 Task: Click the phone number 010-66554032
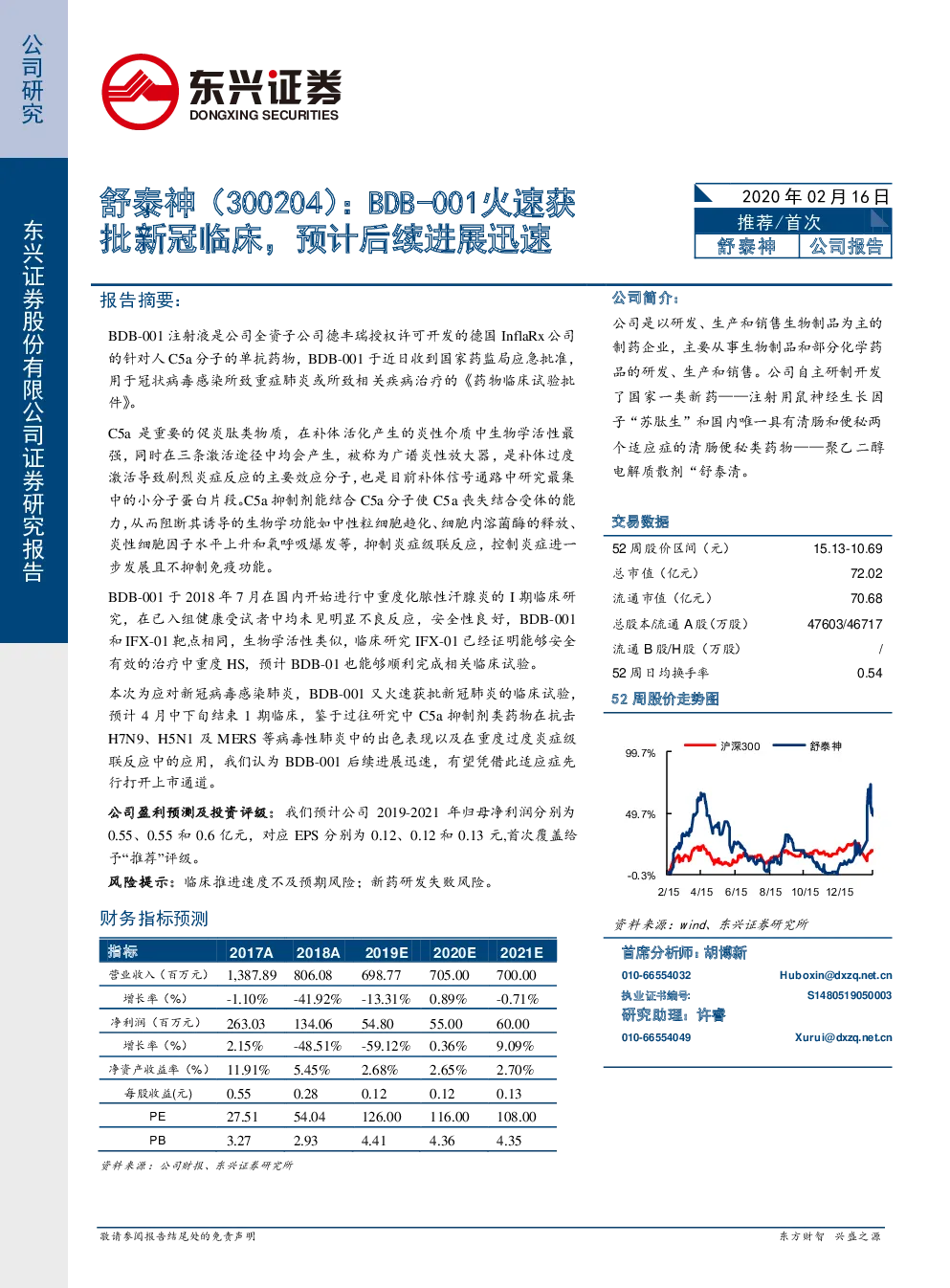click(x=656, y=976)
